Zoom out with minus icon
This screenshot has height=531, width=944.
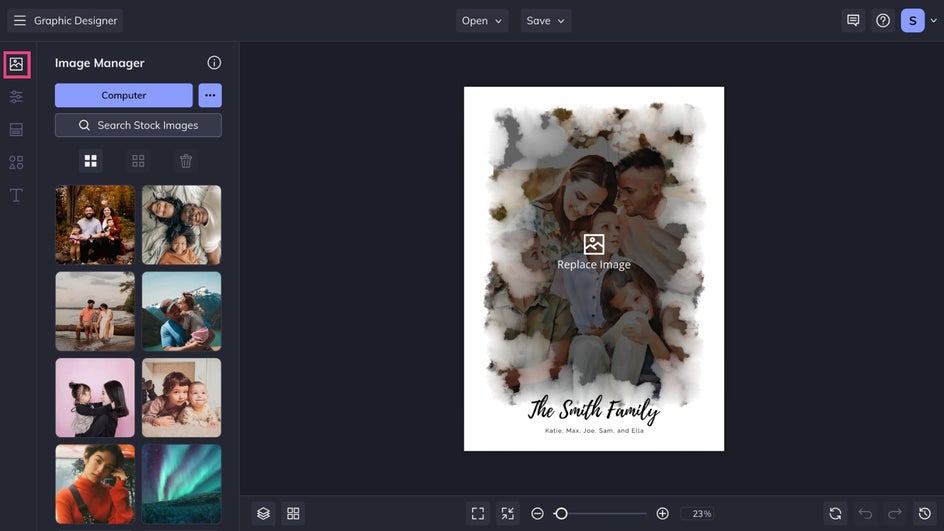tap(537, 514)
